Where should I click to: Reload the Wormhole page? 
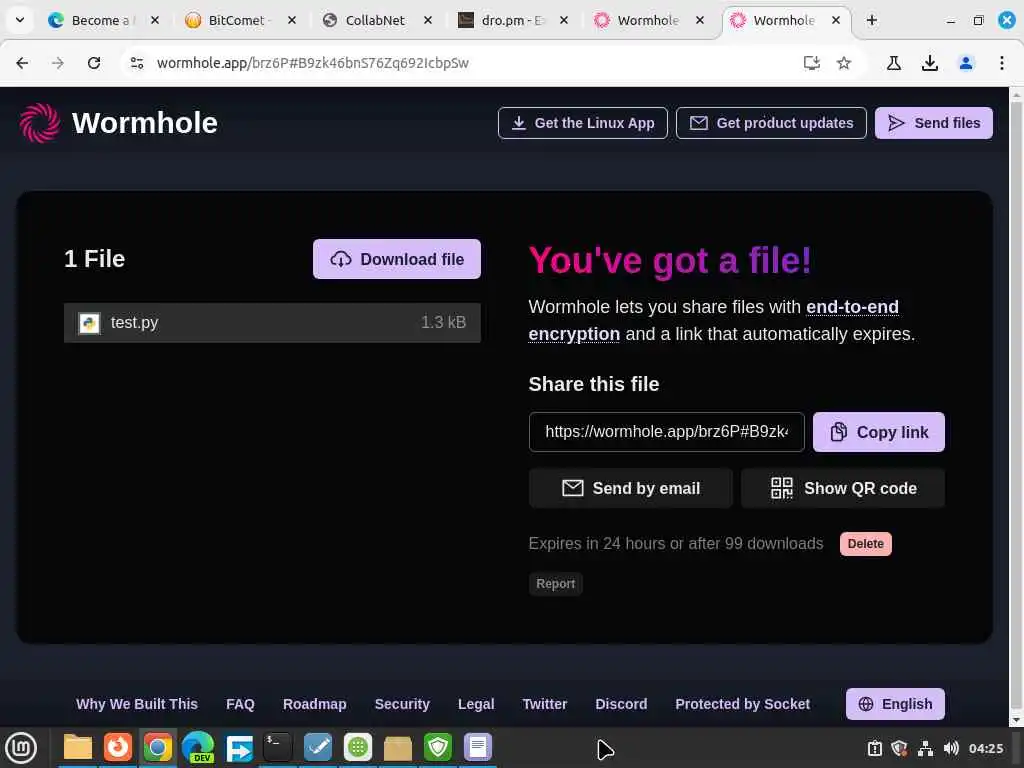point(94,63)
